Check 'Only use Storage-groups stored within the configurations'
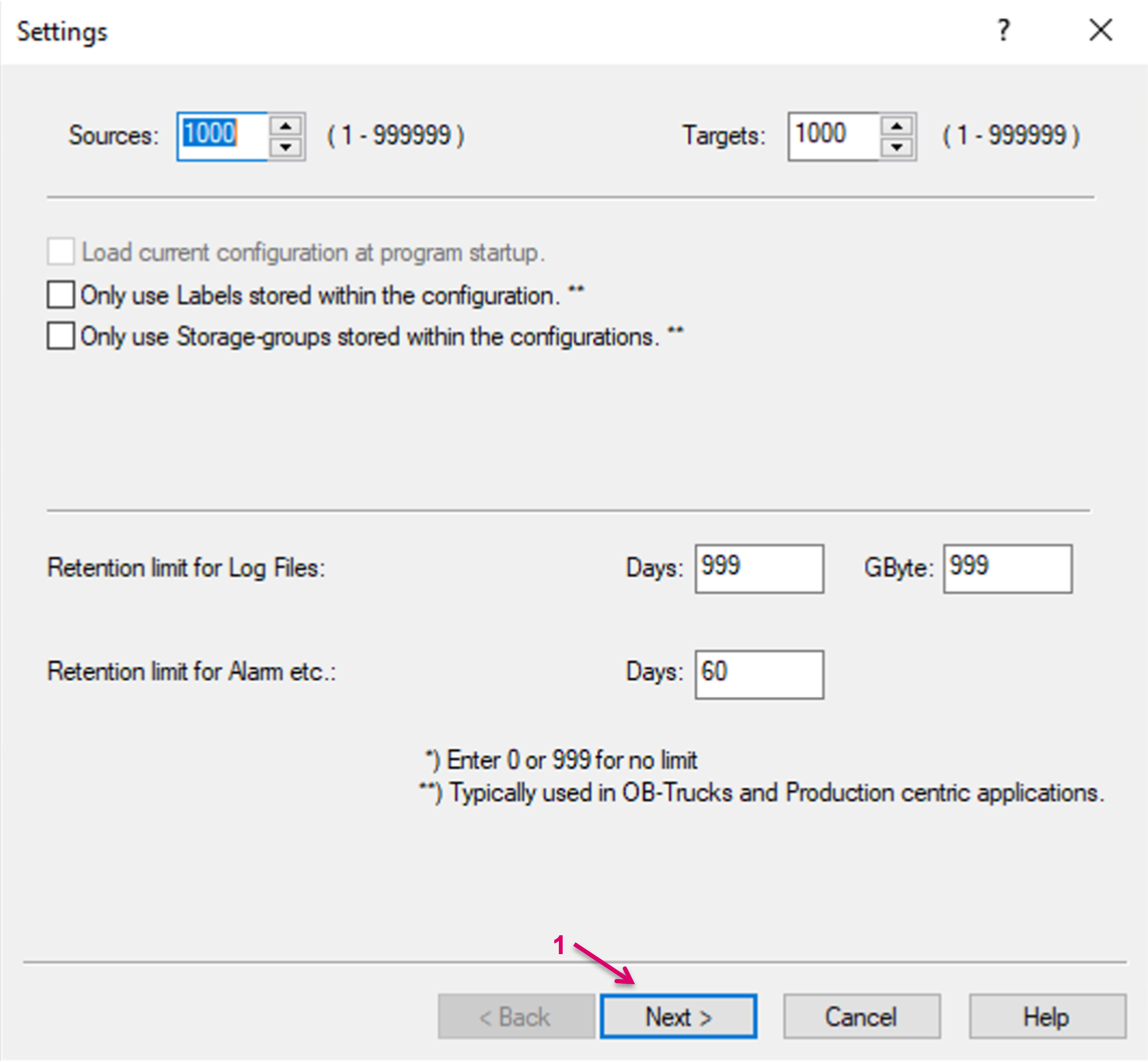The height and width of the screenshot is (1062, 1148). tap(61, 336)
